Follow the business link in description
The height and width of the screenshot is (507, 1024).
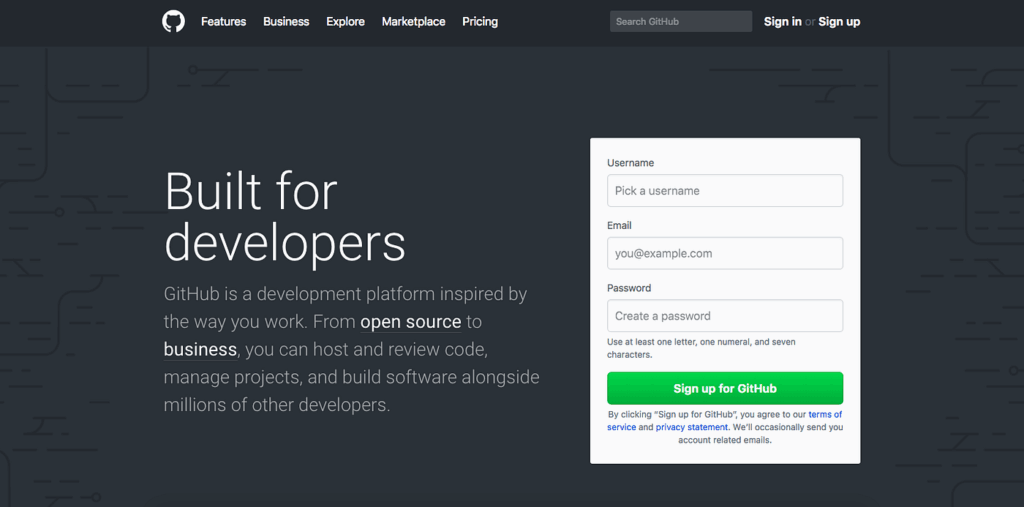200,349
